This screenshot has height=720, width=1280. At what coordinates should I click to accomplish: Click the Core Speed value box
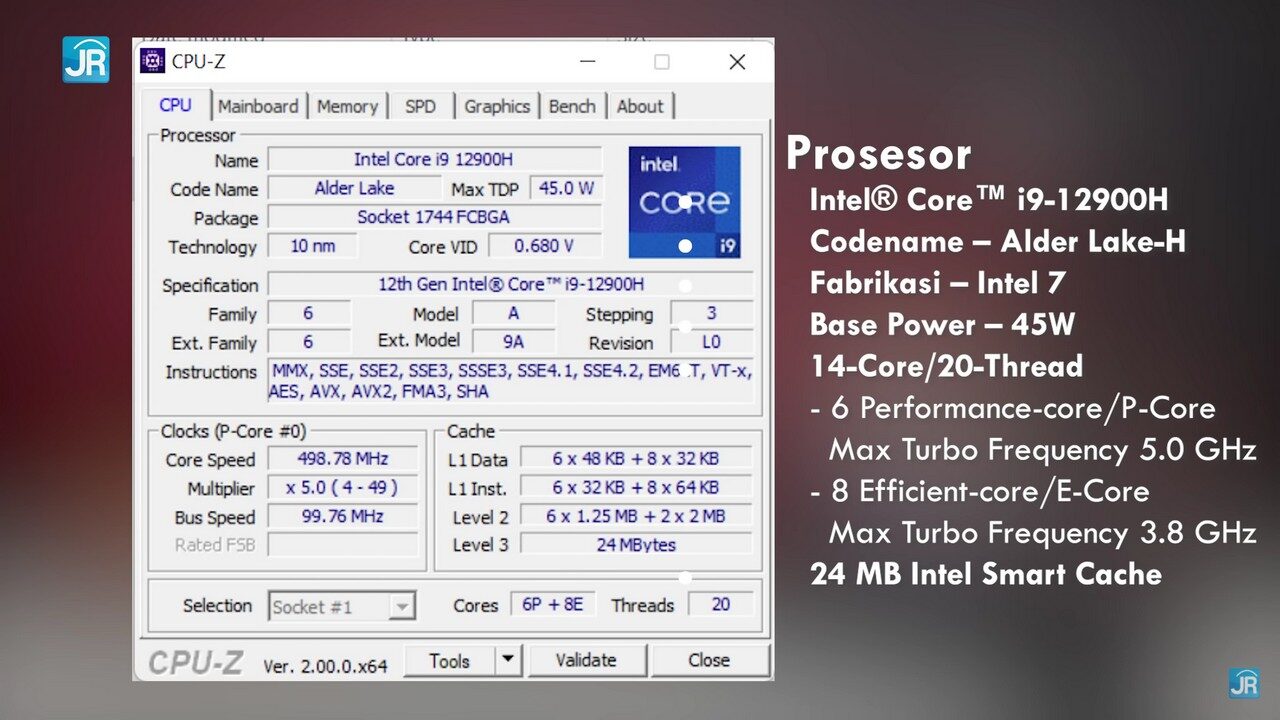click(x=341, y=460)
